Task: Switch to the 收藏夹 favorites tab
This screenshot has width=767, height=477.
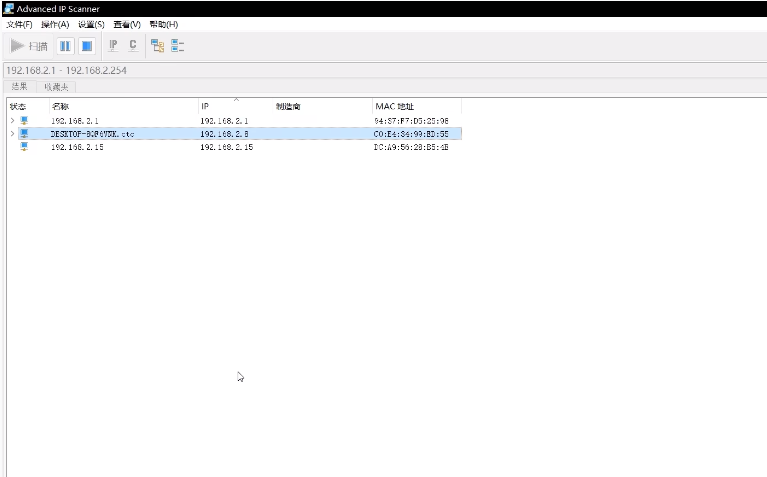Action: click(x=56, y=87)
